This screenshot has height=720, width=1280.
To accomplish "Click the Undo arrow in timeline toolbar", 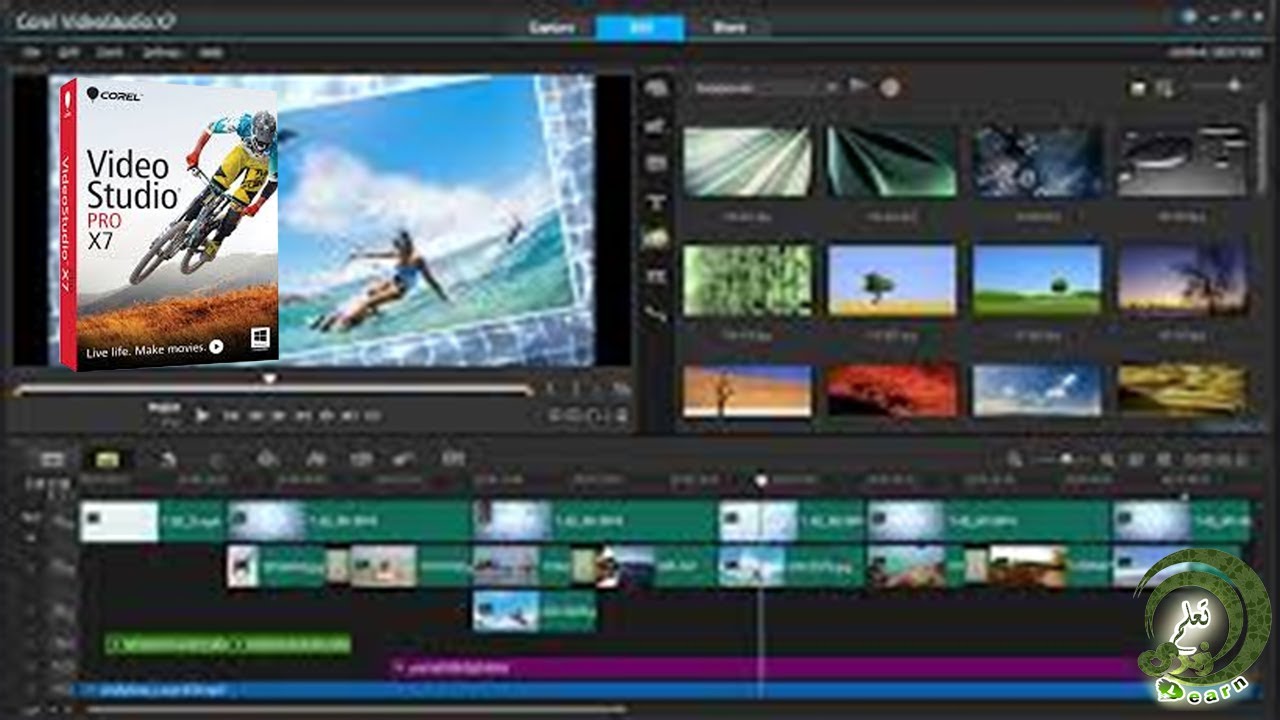I will 169,459.
